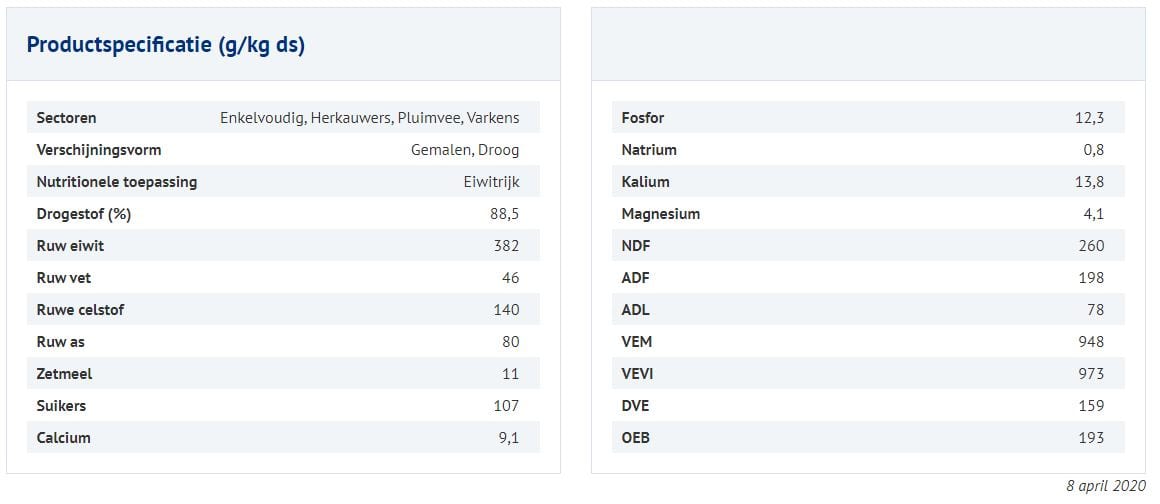The height and width of the screenshot is (504, 1160).
Task: Click the Ruwe celstof value 140
Action: tap(506, 310)
